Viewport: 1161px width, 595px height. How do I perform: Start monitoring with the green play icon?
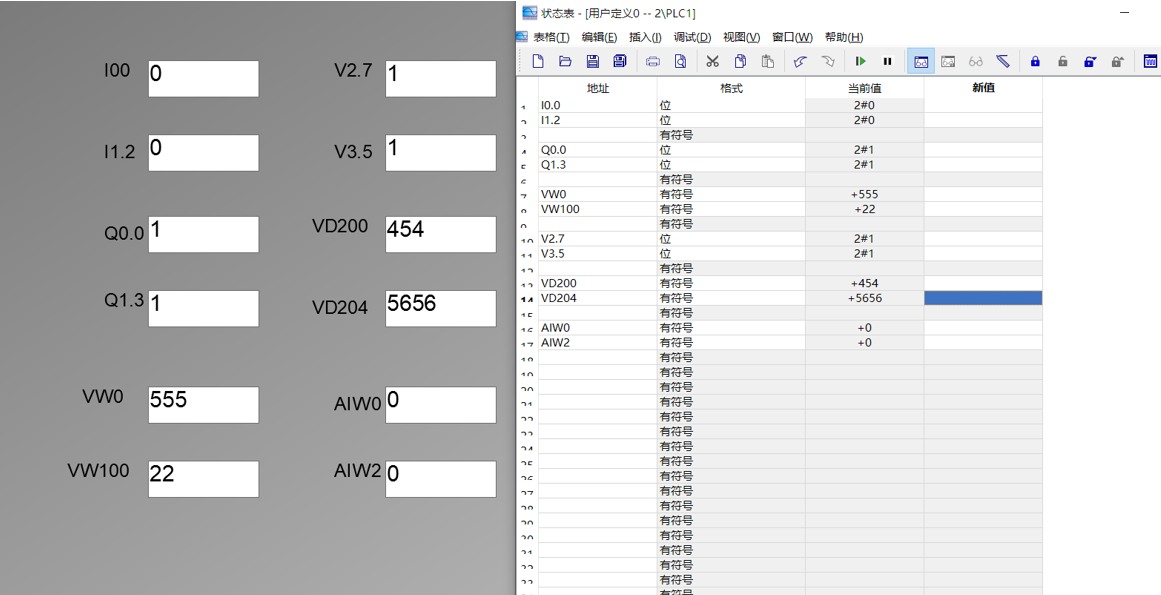860,61
